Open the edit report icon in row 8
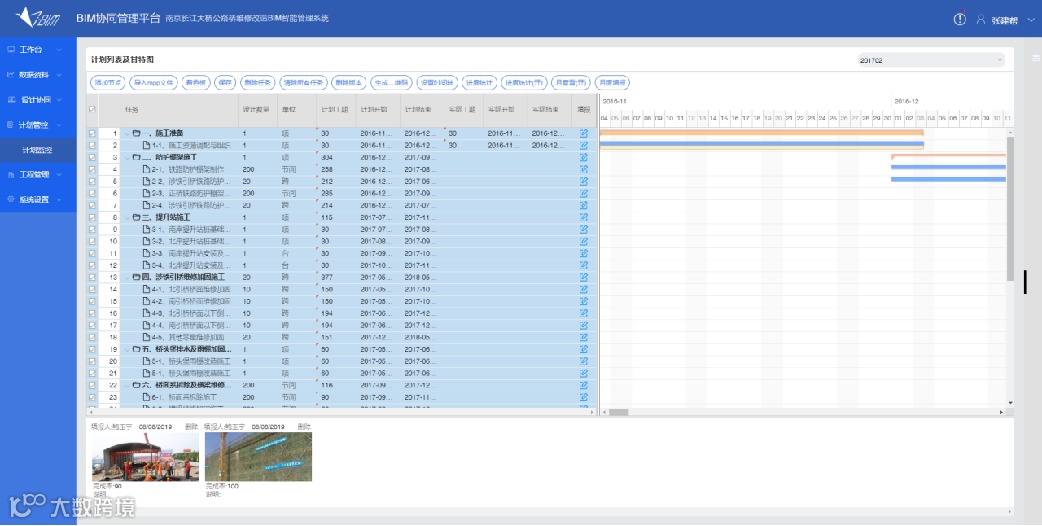1042x526 pixels. (x=583, y=217)
